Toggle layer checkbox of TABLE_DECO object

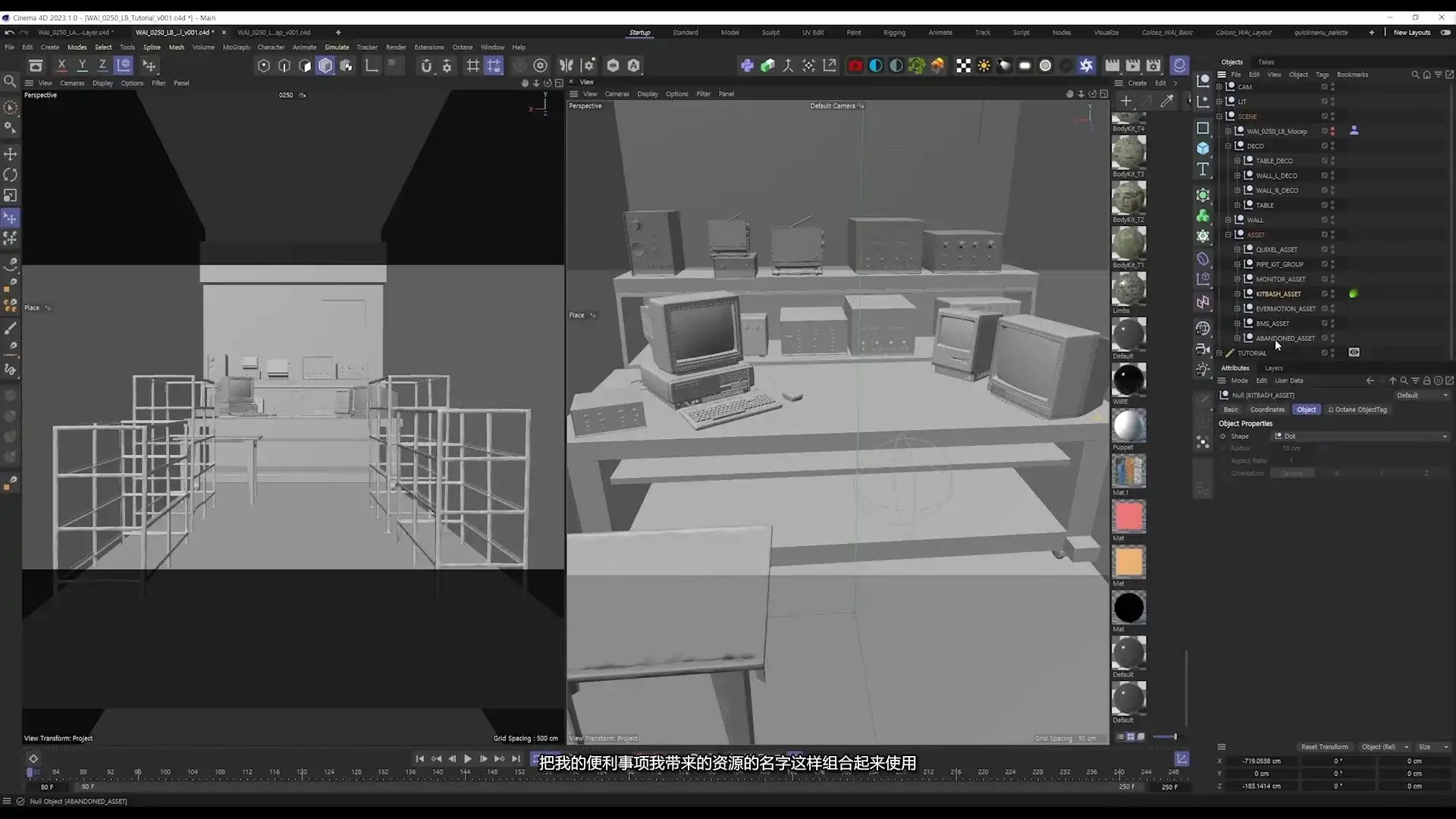coord(1324,161)
